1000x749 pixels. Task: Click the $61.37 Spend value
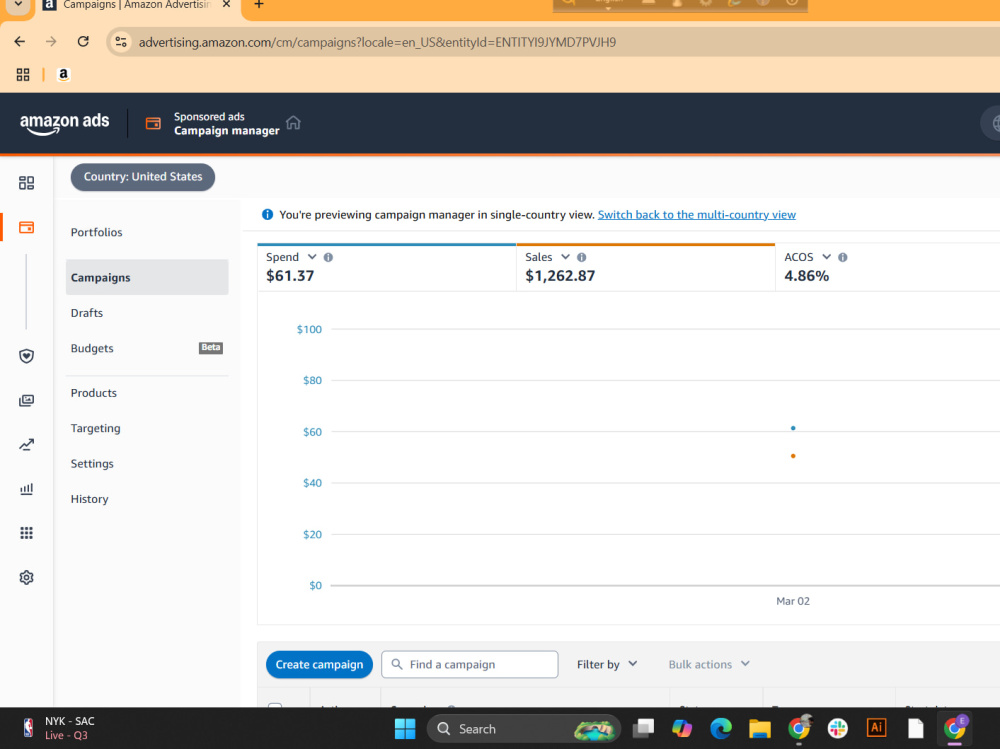pyautogui.click(x=290, y=276)
